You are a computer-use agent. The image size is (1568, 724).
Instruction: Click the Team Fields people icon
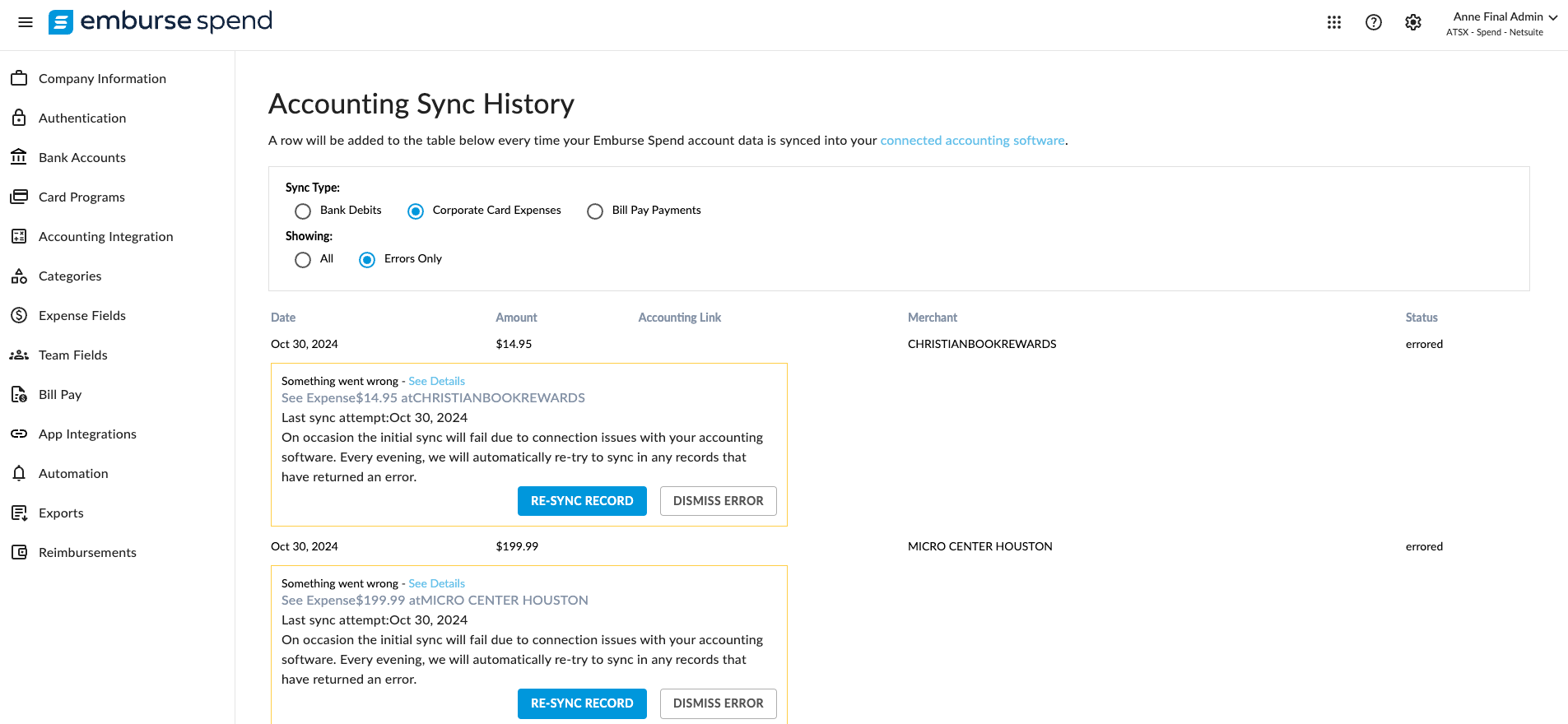point(19,355)
